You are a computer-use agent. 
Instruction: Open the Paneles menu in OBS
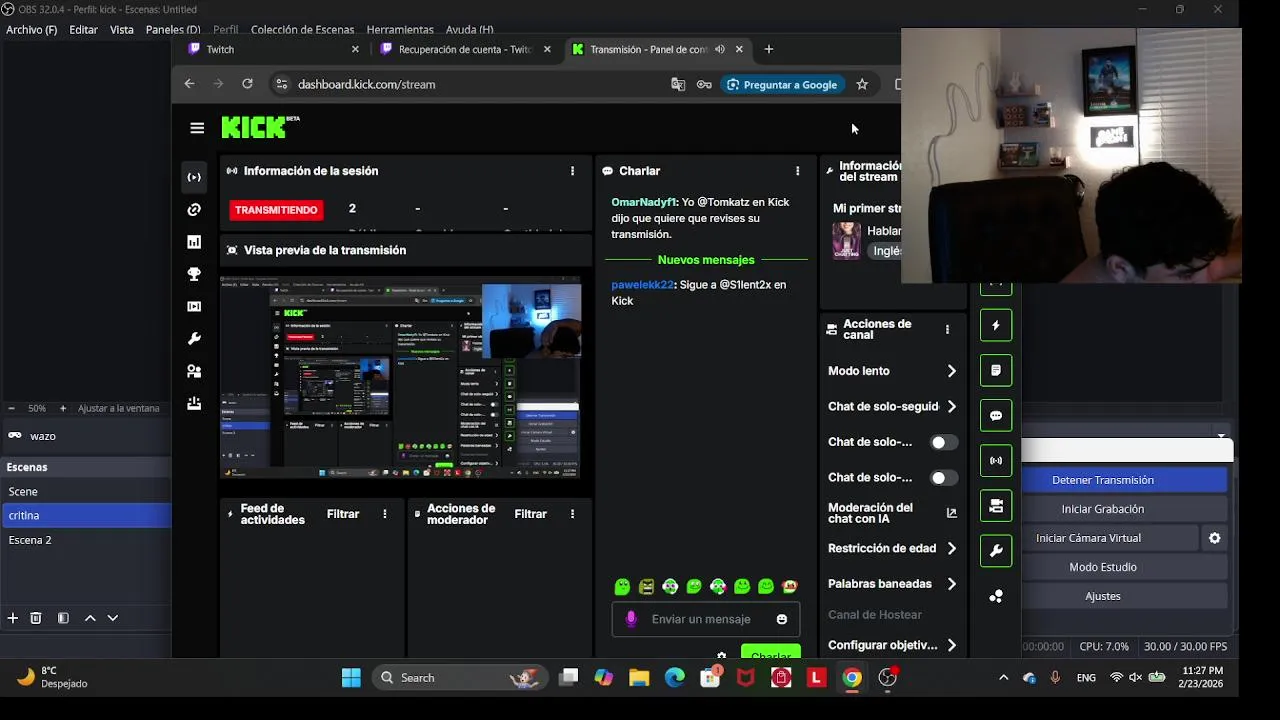click(173, 30)
